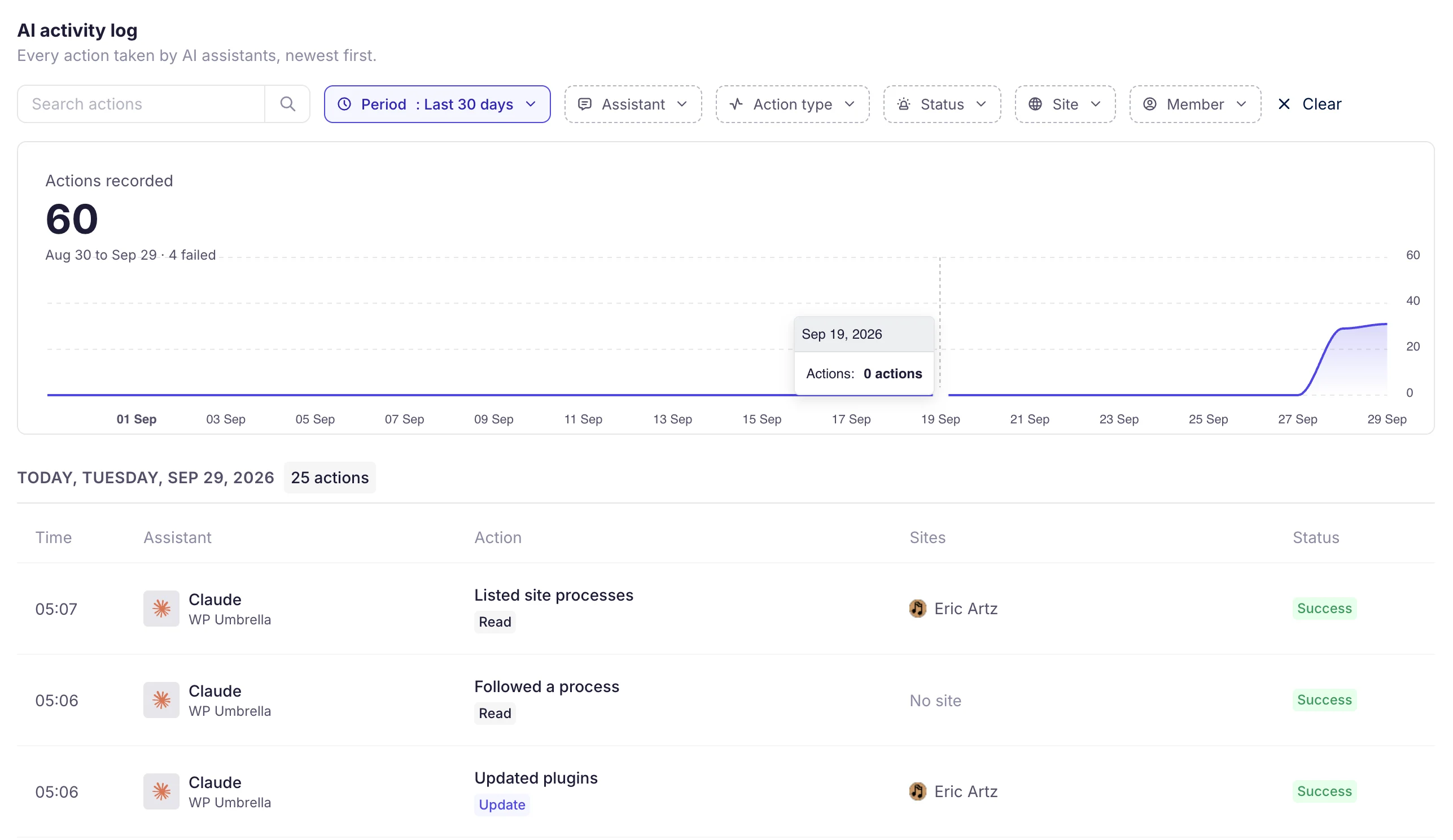Open the Listed site processes action

tap(554, 595)
